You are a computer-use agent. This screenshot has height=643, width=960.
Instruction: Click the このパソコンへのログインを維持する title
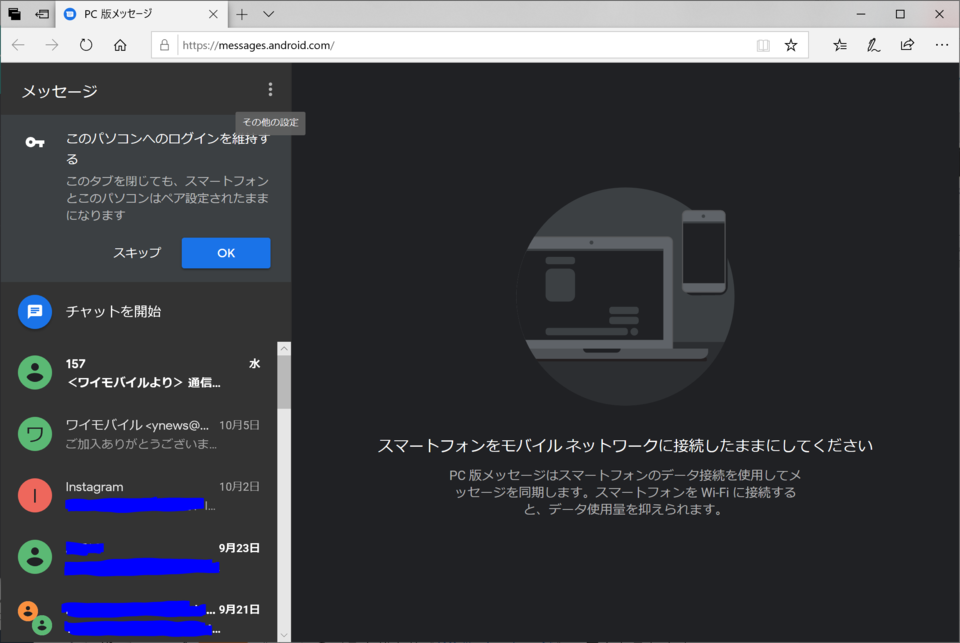[x=168, y=149]
